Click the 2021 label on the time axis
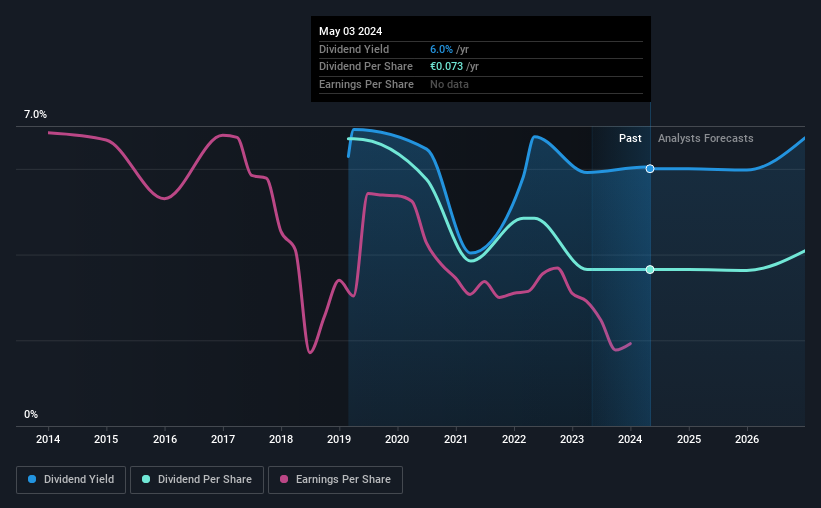This screenshot has height=508, width=821. click(456, 439)
